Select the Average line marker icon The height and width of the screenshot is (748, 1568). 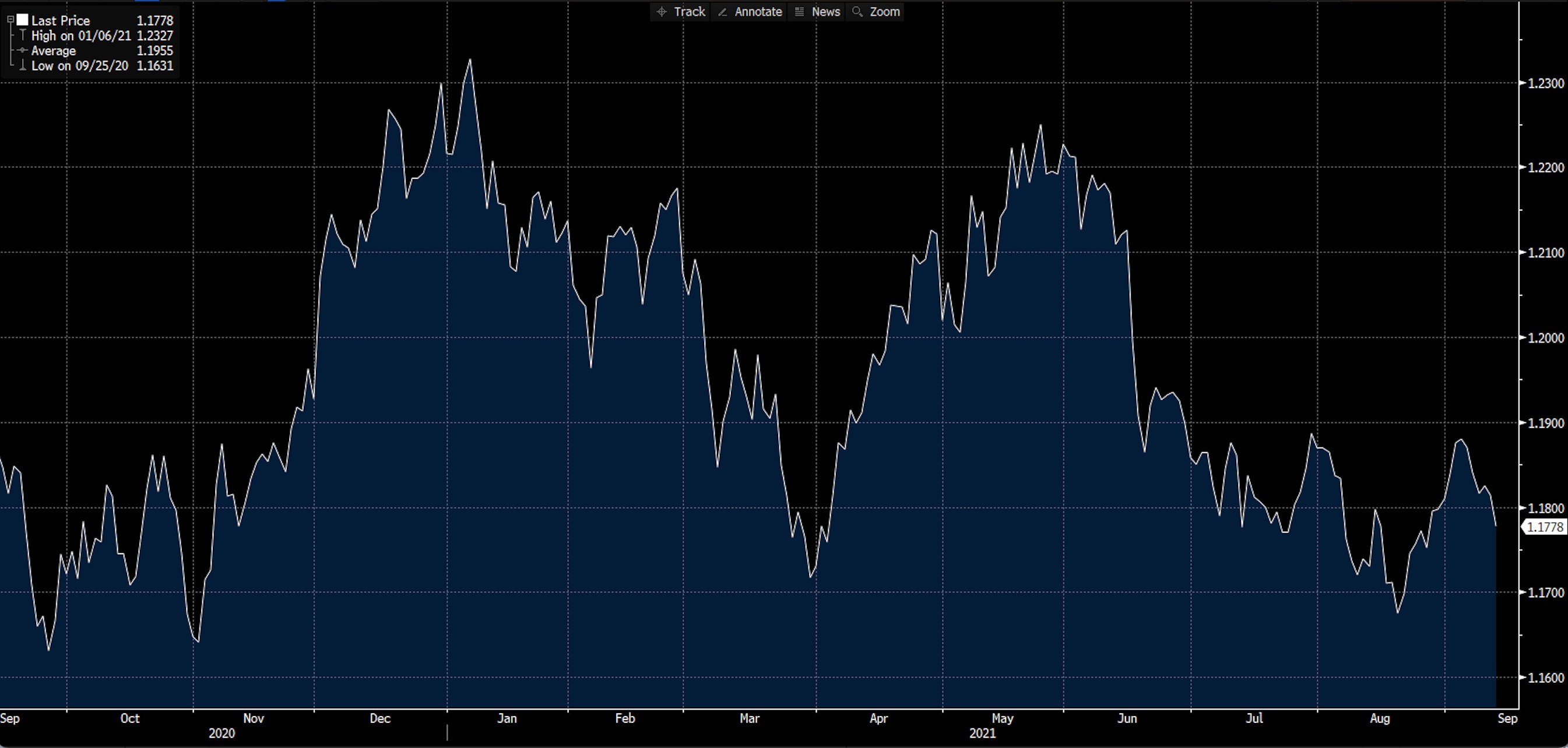[x=22, y=51]
